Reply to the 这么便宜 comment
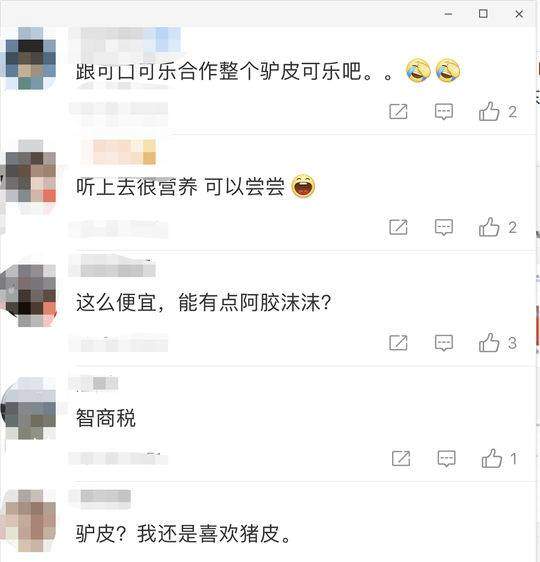The image size is (540, 562). tap(444, 343)
